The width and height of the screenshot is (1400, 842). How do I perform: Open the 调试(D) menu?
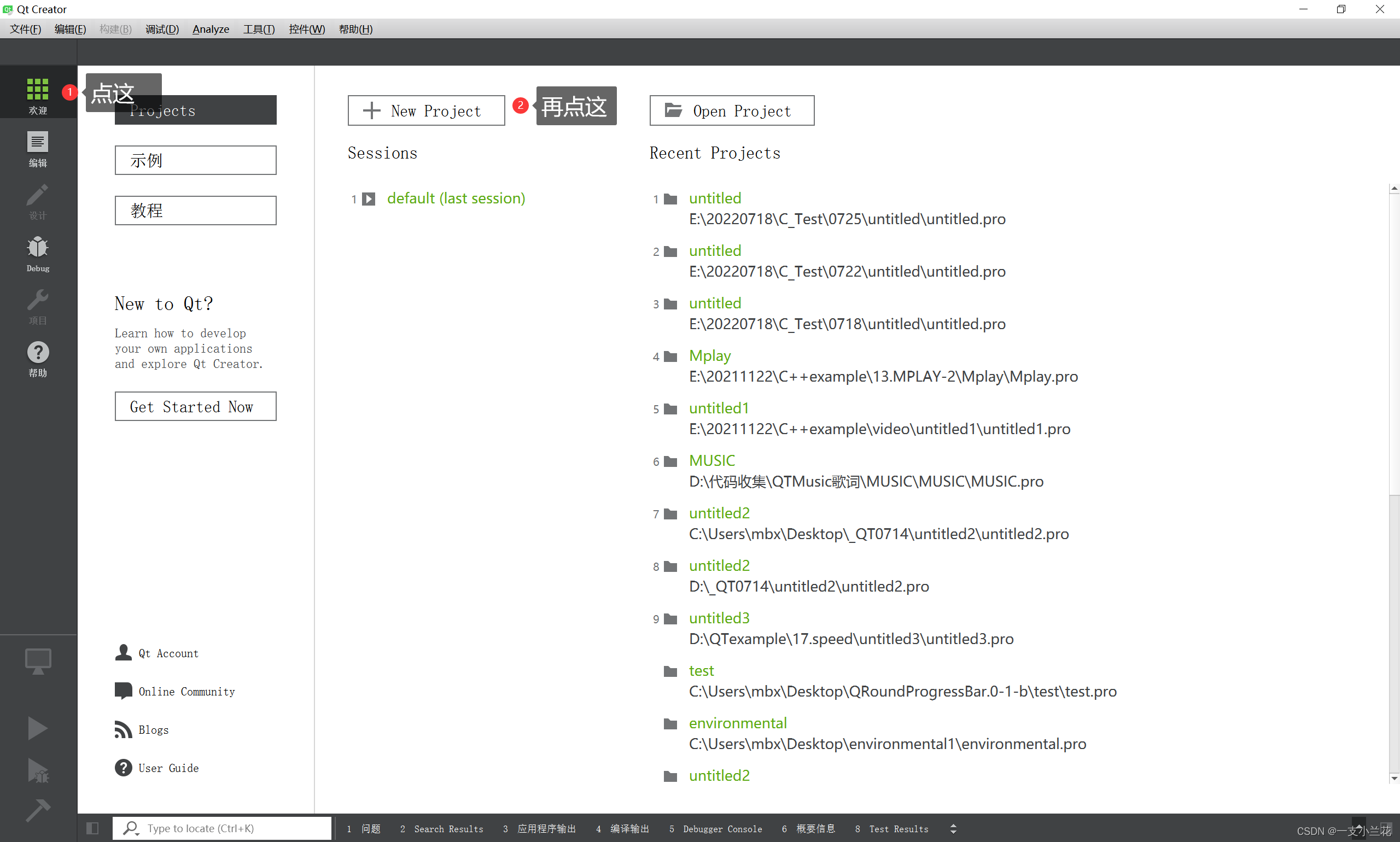point(162,29)
